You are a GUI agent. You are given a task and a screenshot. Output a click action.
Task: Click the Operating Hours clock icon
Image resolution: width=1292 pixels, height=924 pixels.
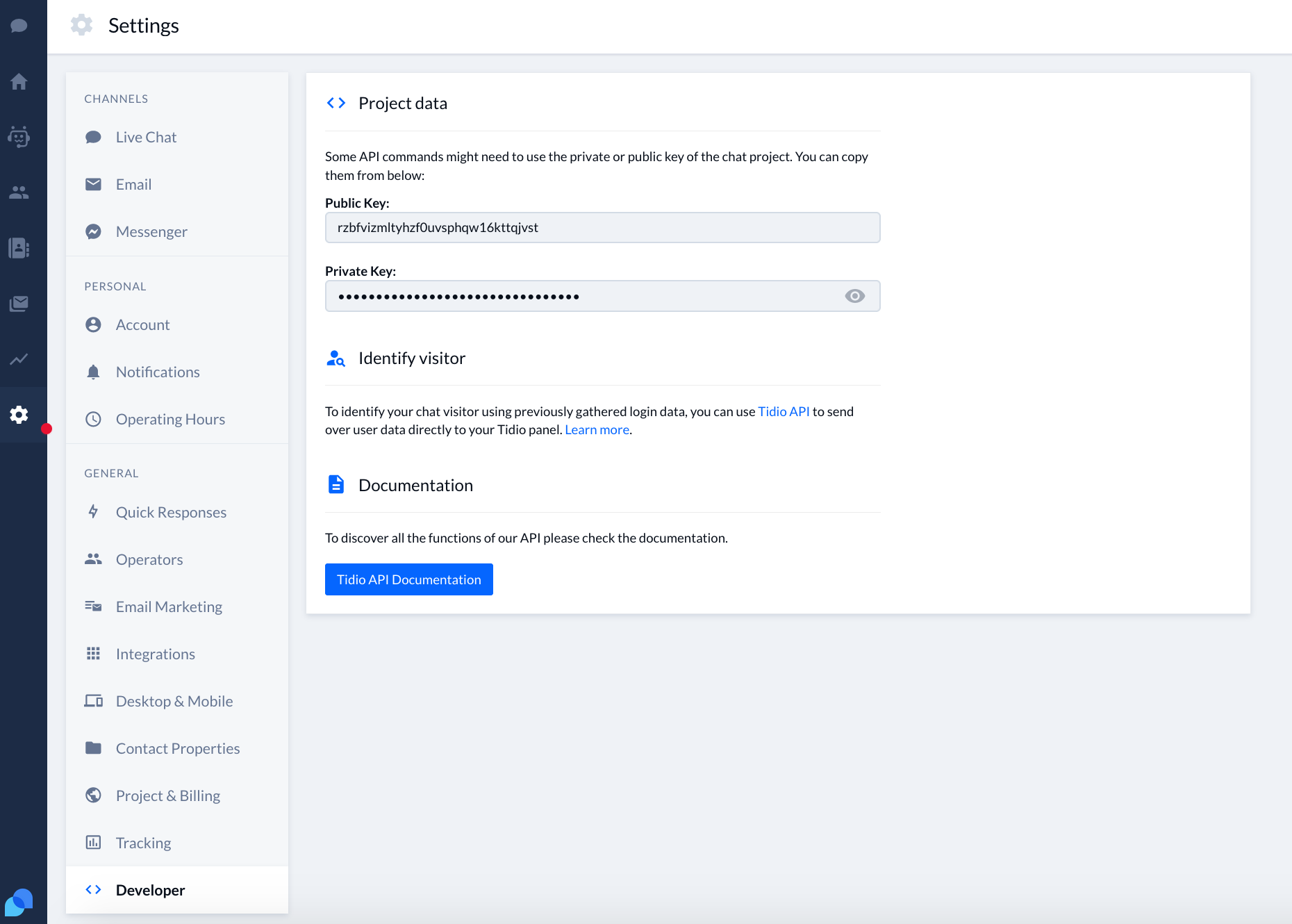tap(93, 419)
